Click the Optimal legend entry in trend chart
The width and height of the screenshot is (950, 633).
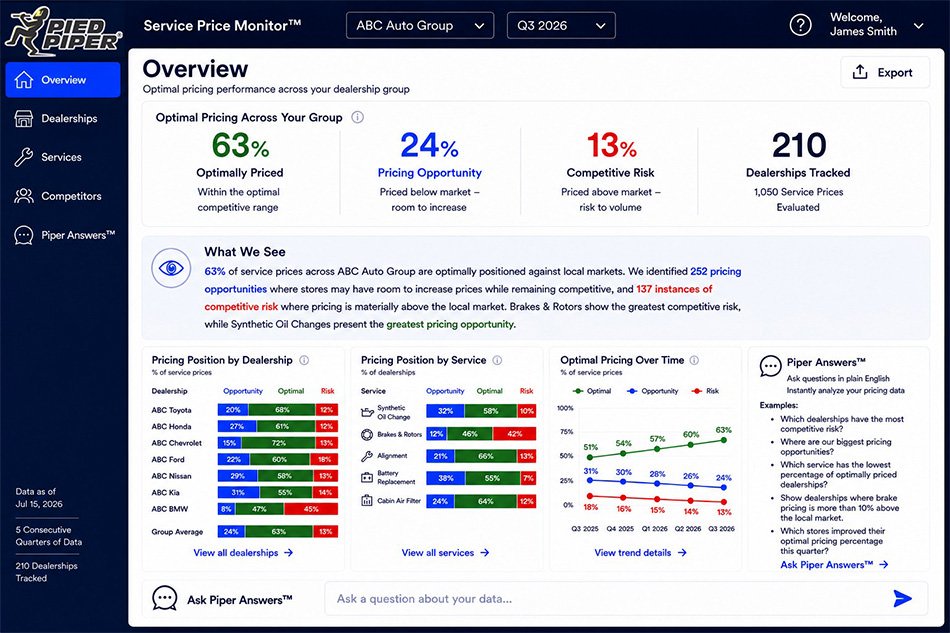(x=592, y=391)
